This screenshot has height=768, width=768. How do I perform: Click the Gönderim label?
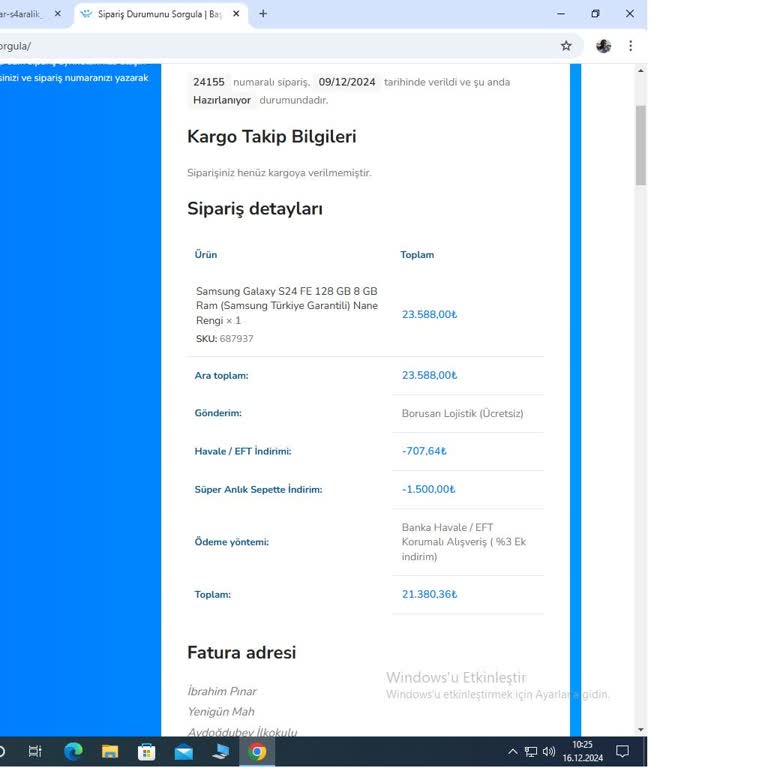point(218,413)
